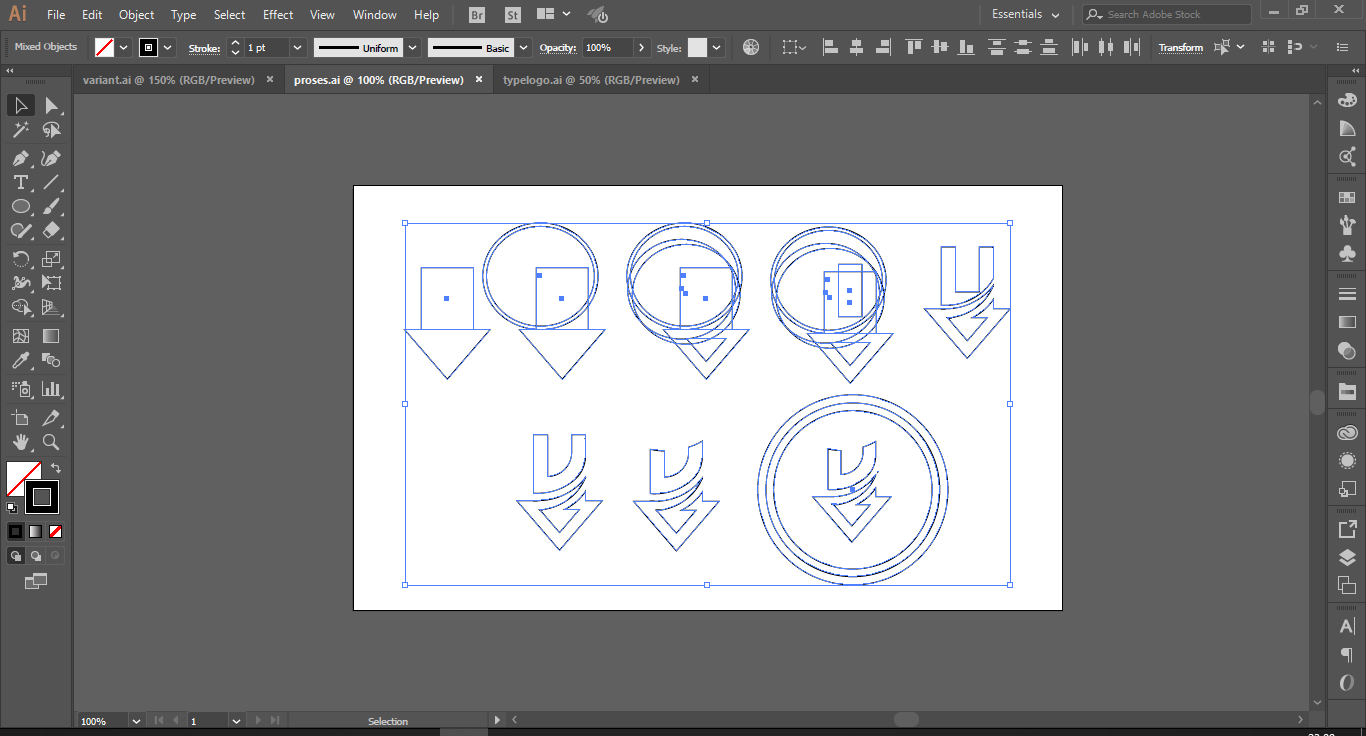
Task: Select the Line Segment tool
Action: 52,182
